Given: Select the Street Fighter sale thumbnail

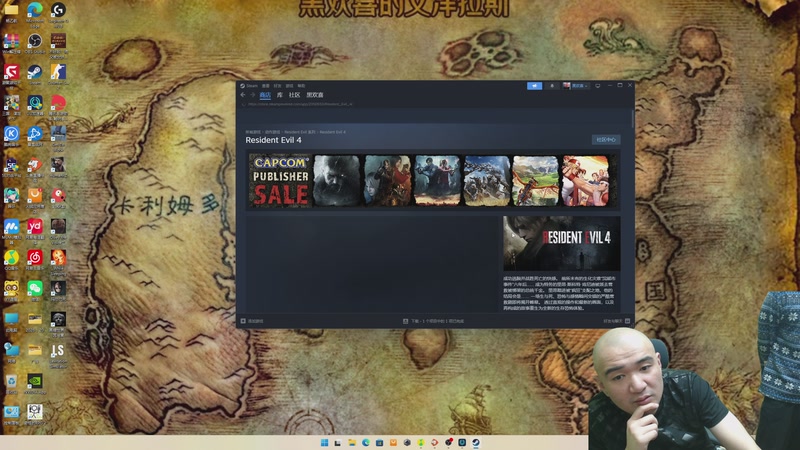Looking at the screenshot, I should 586,181.
